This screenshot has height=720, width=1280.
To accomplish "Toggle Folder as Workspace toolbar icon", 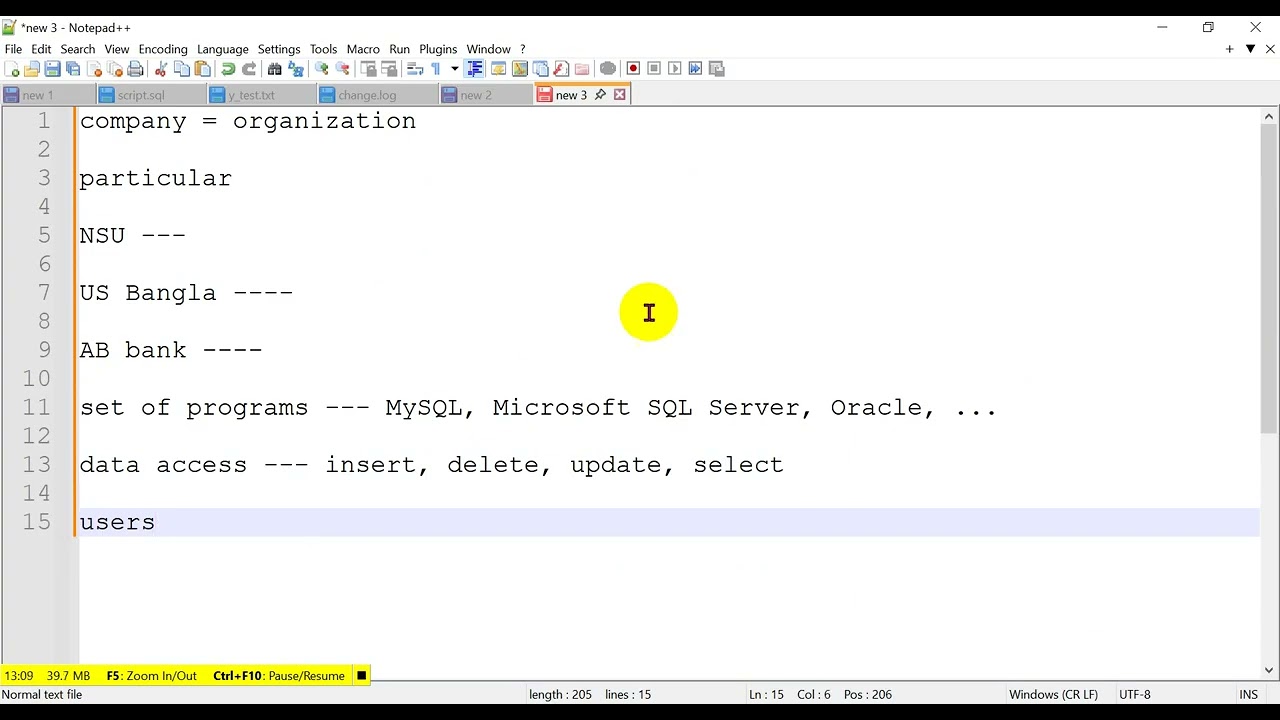I will 582,69.
